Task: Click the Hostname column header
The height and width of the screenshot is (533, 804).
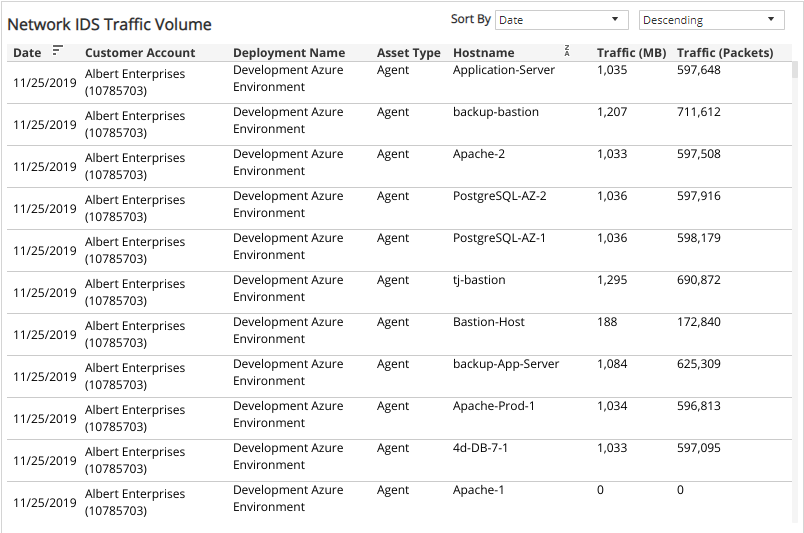Action: tap(484, 53)
